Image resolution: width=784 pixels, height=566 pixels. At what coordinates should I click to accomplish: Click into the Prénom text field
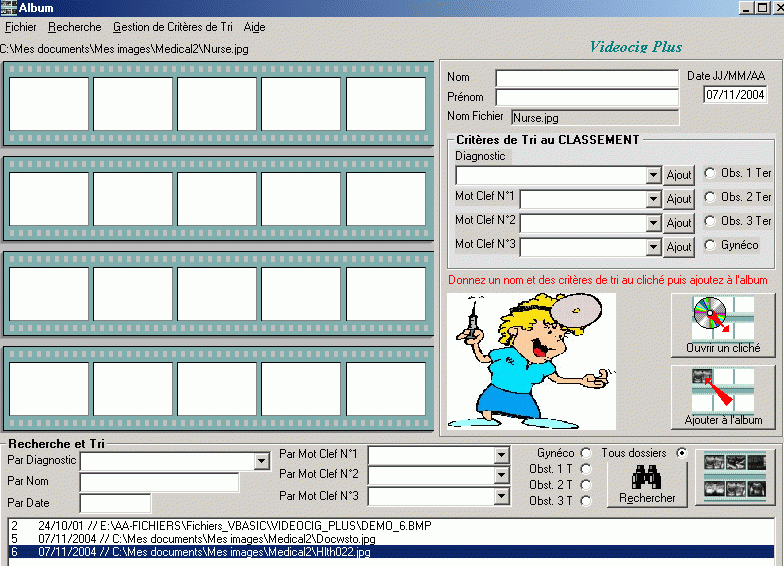click(x=587, y=97)
